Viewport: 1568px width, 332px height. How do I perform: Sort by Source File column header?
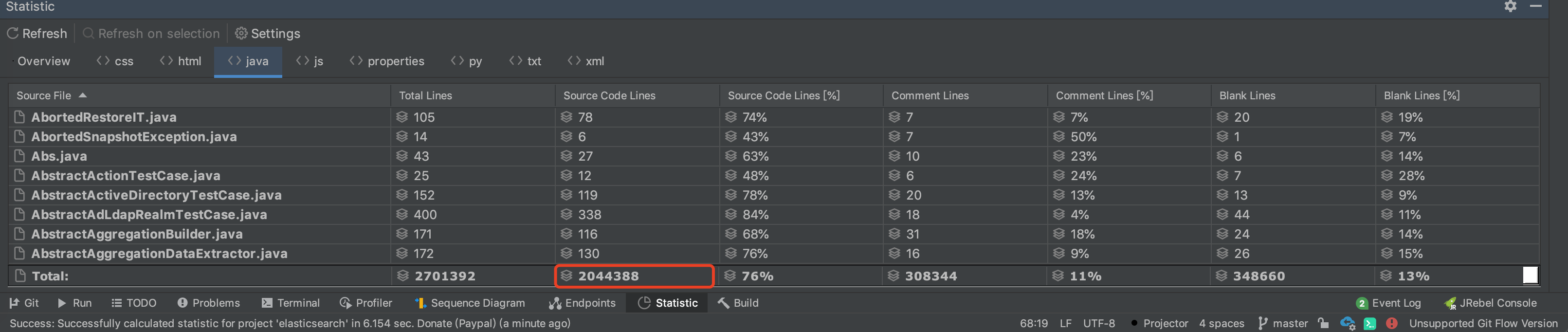coord(44,95)
